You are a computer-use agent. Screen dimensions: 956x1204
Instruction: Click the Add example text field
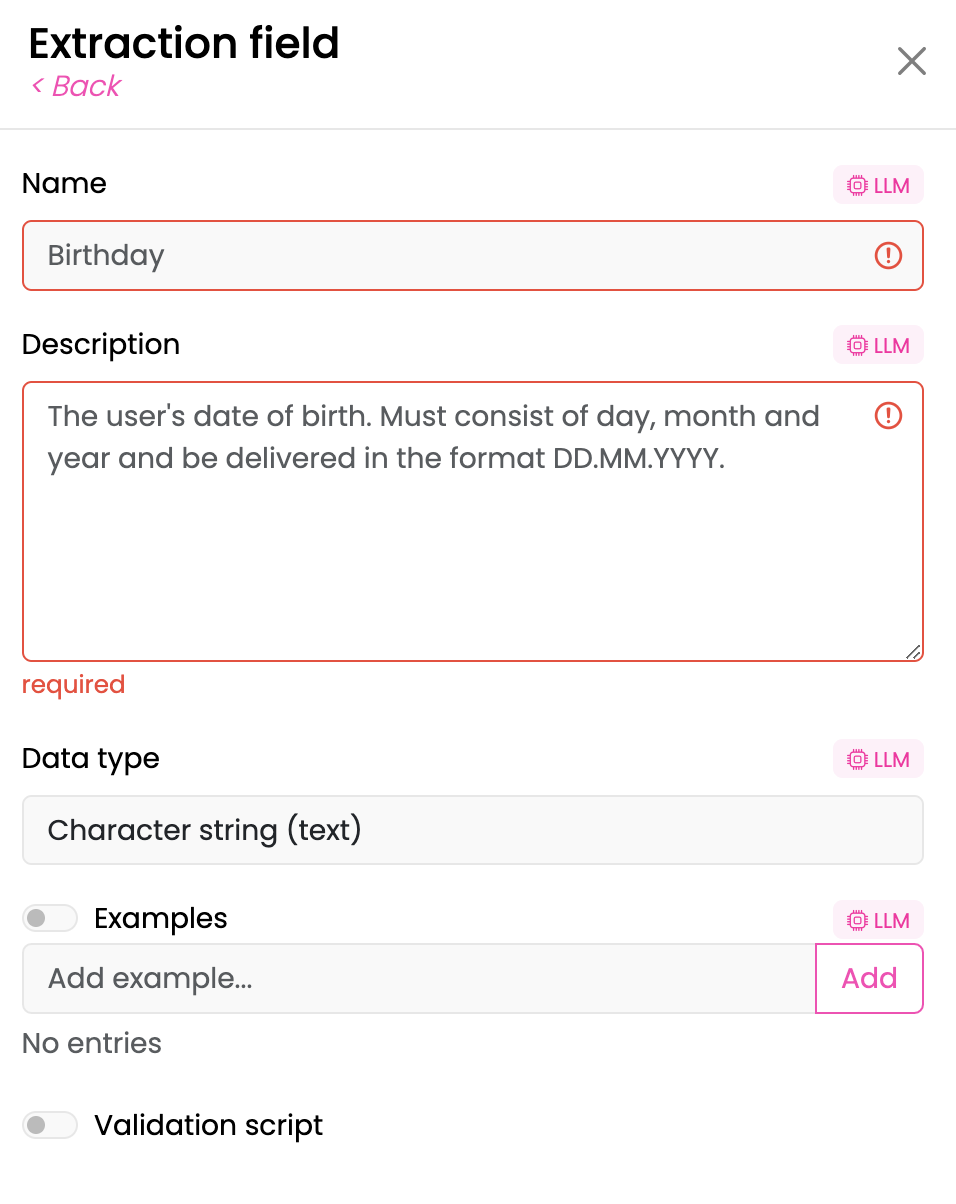419,978
